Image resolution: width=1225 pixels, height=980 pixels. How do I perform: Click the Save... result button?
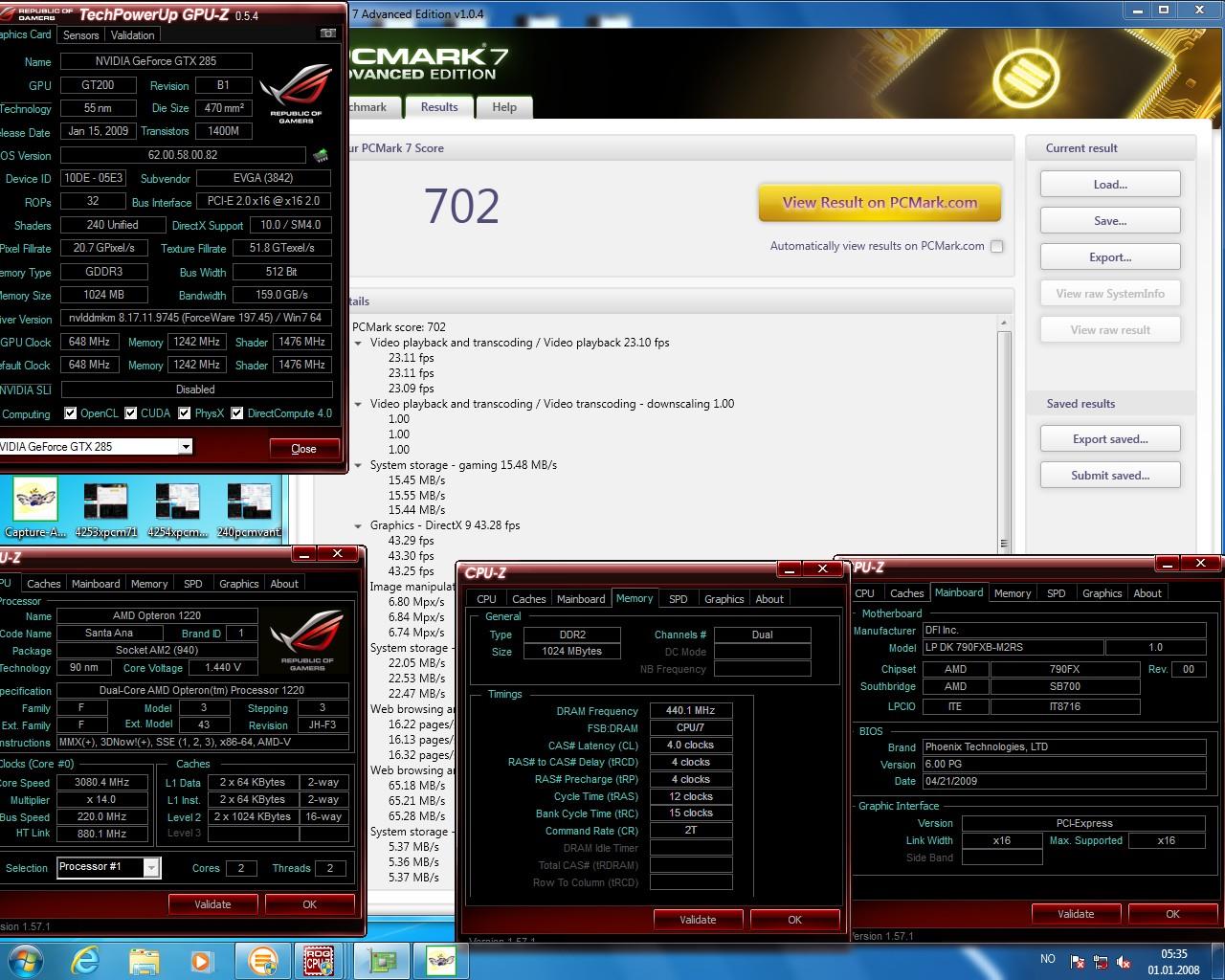coord(1110,221)
